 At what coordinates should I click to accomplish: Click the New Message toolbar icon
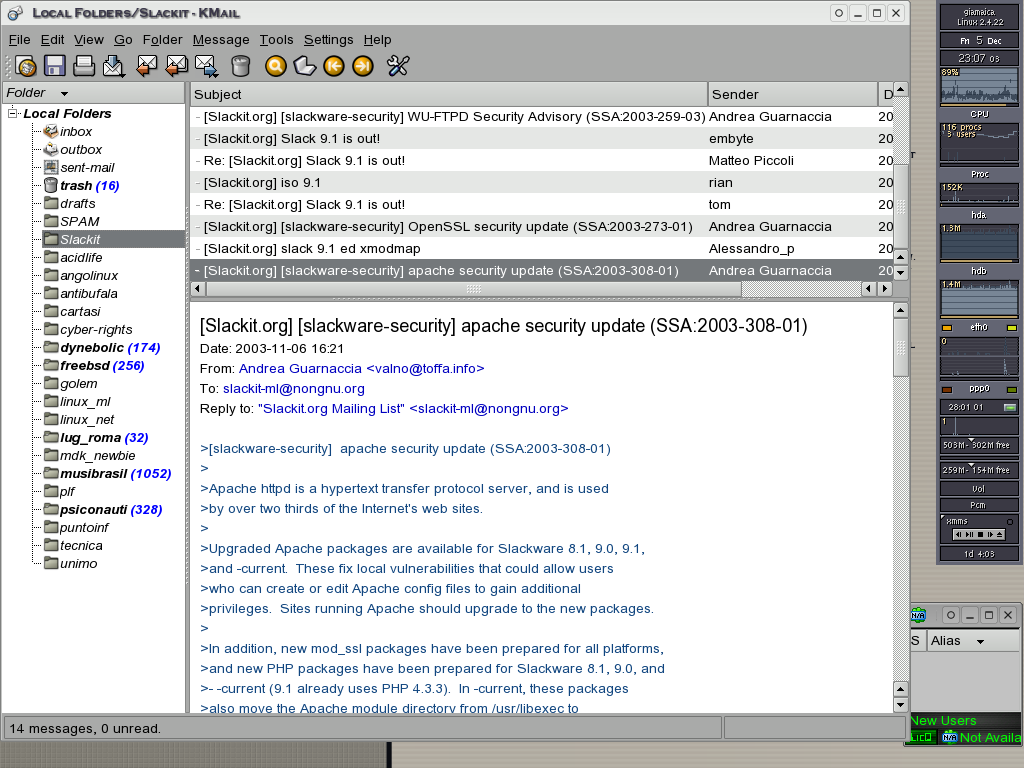click(x=26, y=66)
